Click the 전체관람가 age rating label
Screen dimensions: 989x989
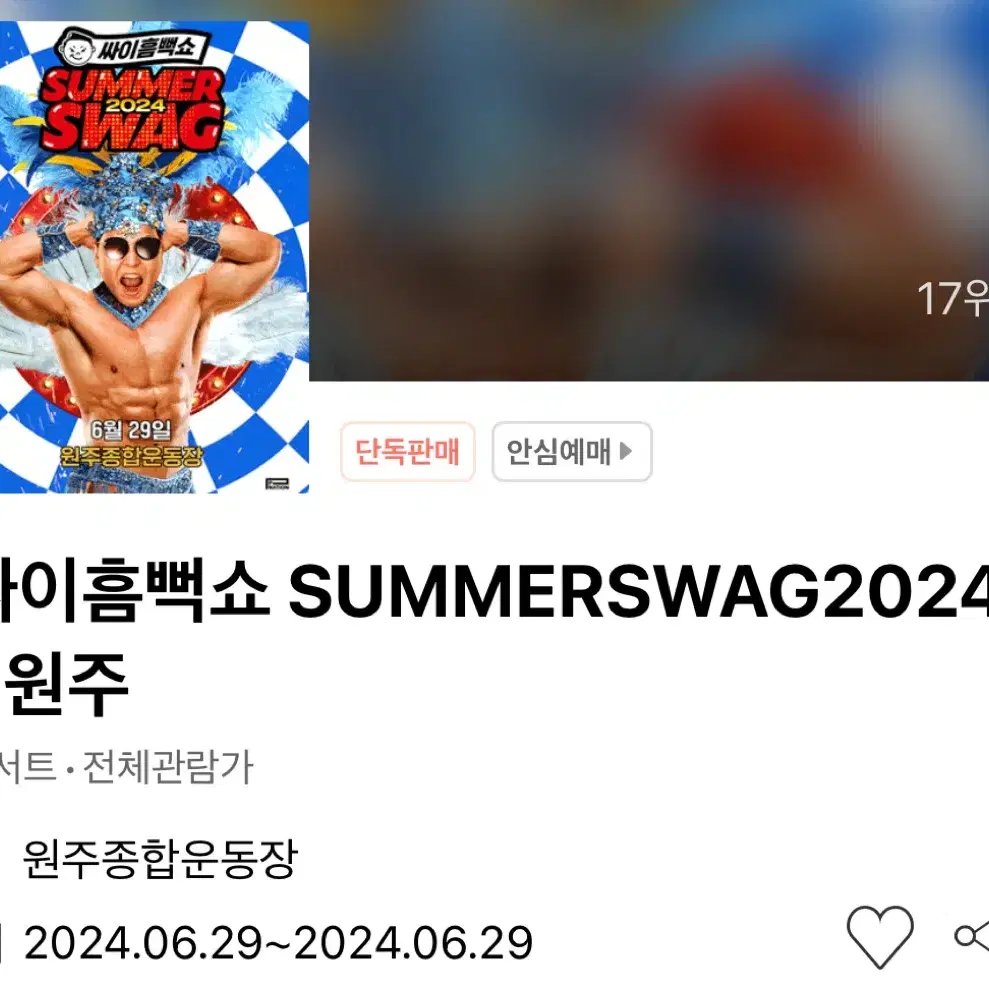pos(168,768)
